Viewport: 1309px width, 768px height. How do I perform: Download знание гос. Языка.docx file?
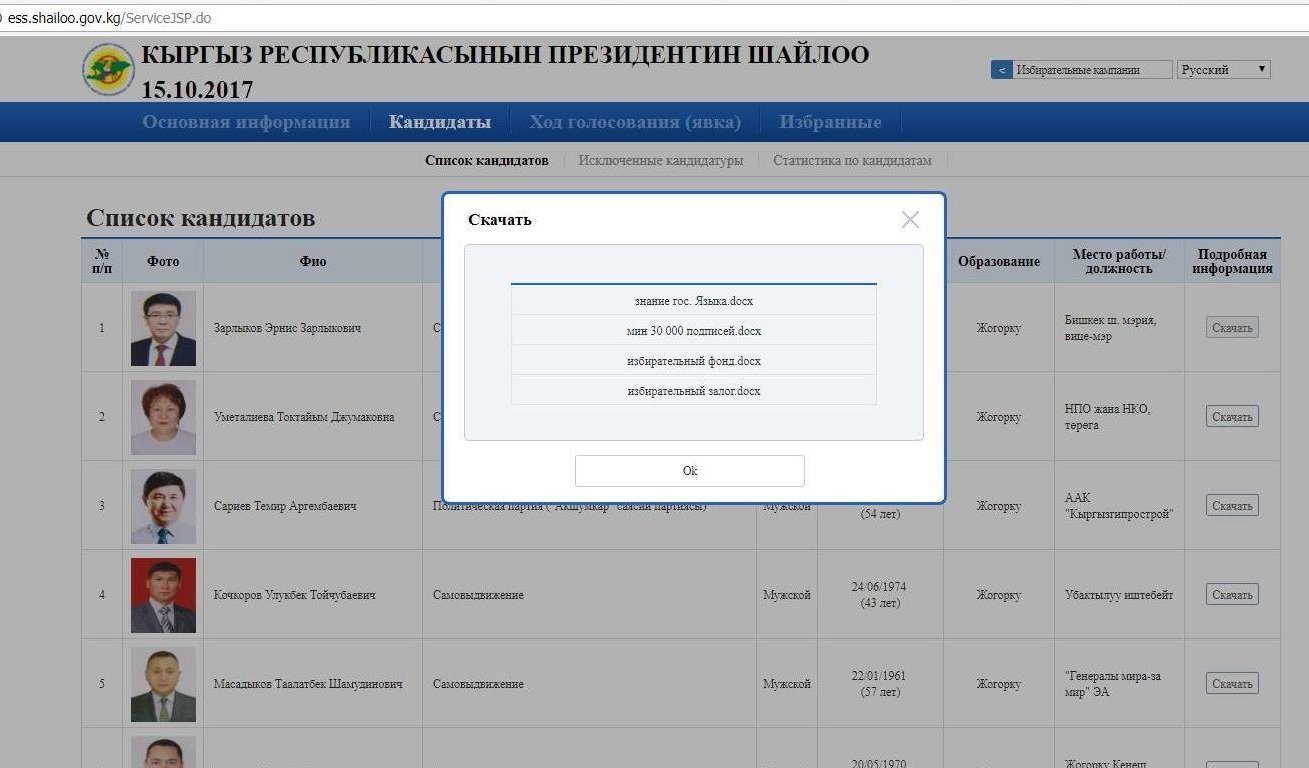pyautogui.click(x=693, y=301)
